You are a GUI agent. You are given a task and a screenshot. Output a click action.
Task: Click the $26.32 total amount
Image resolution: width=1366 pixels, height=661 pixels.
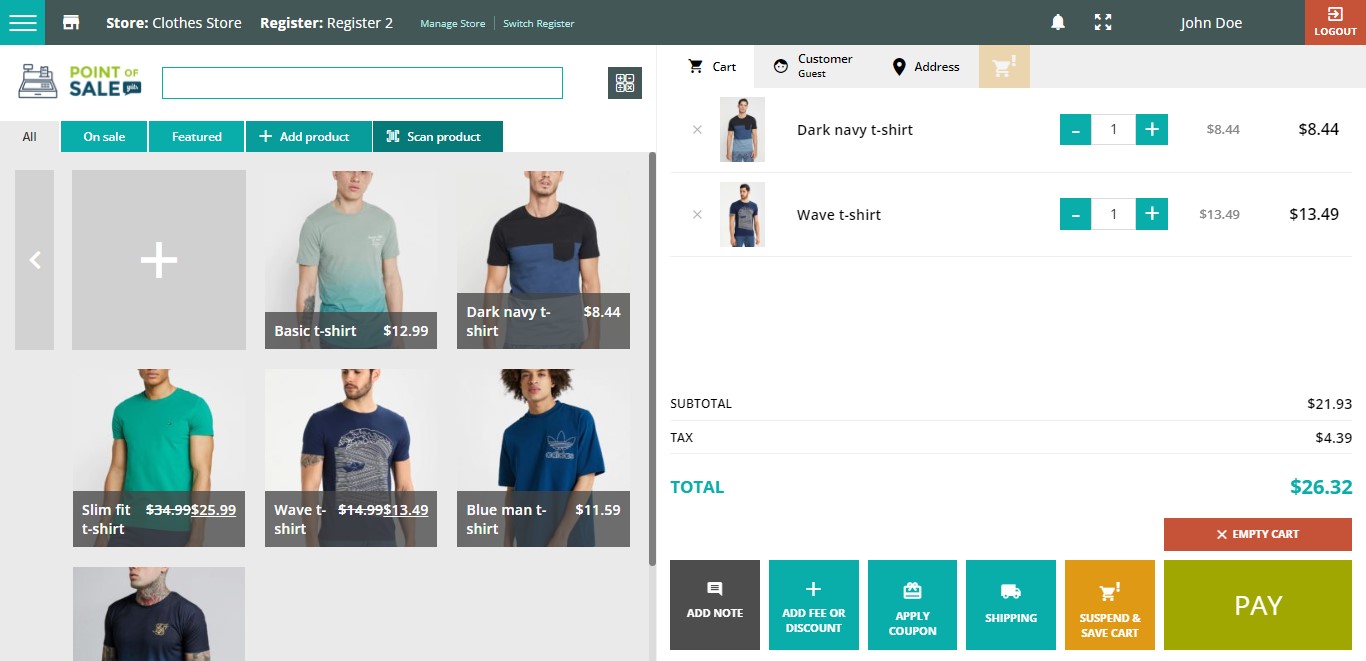[x=1321, y=487]
